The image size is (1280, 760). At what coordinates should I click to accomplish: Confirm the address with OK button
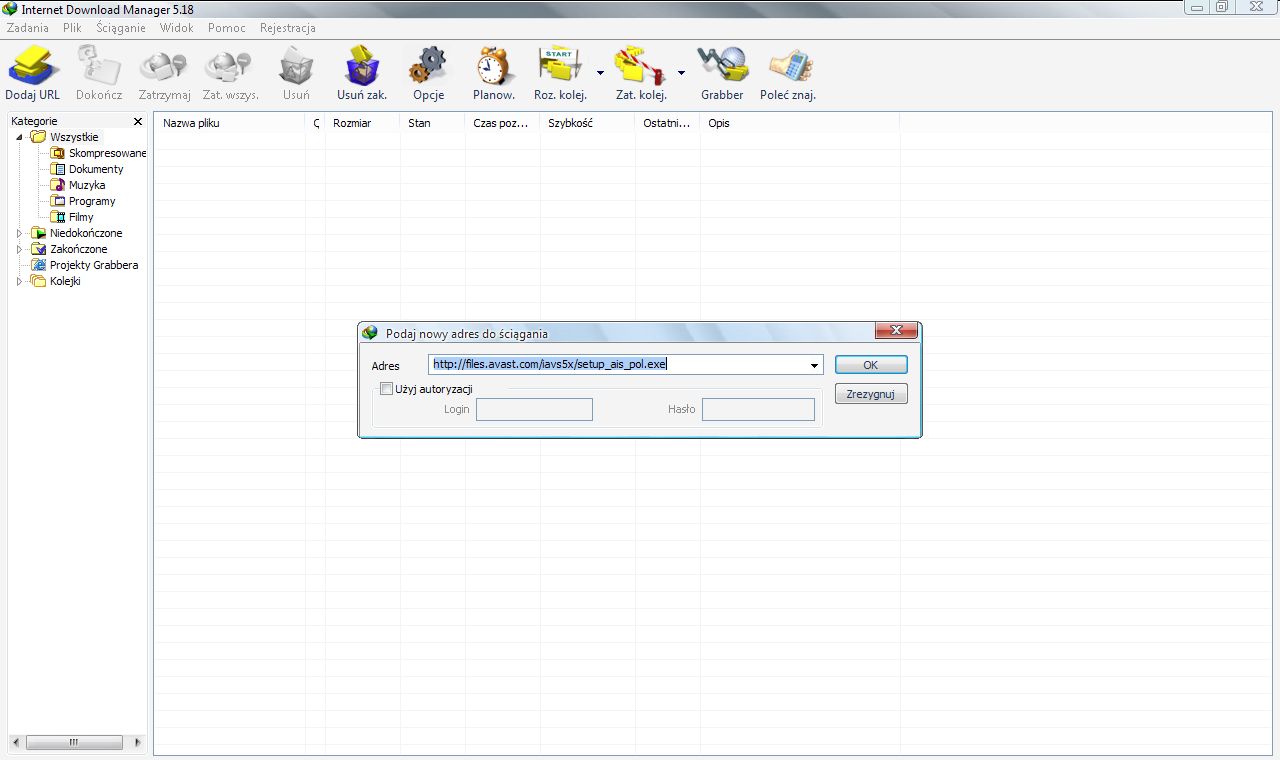pos(871,365)
